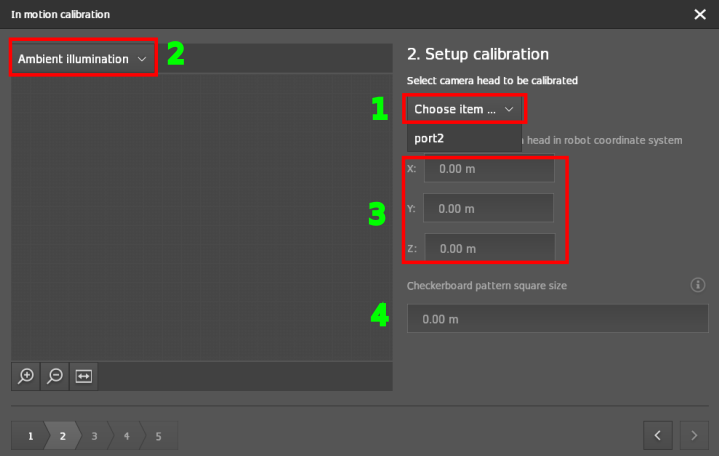
Task: Jump to step 1 in the wizard
Action: [30, 436]
